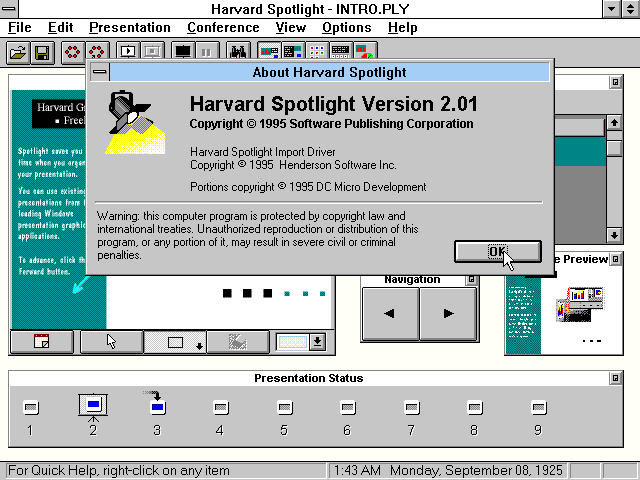Click the Preview panel corner box

pyautogui.click(x=616, y=259)
